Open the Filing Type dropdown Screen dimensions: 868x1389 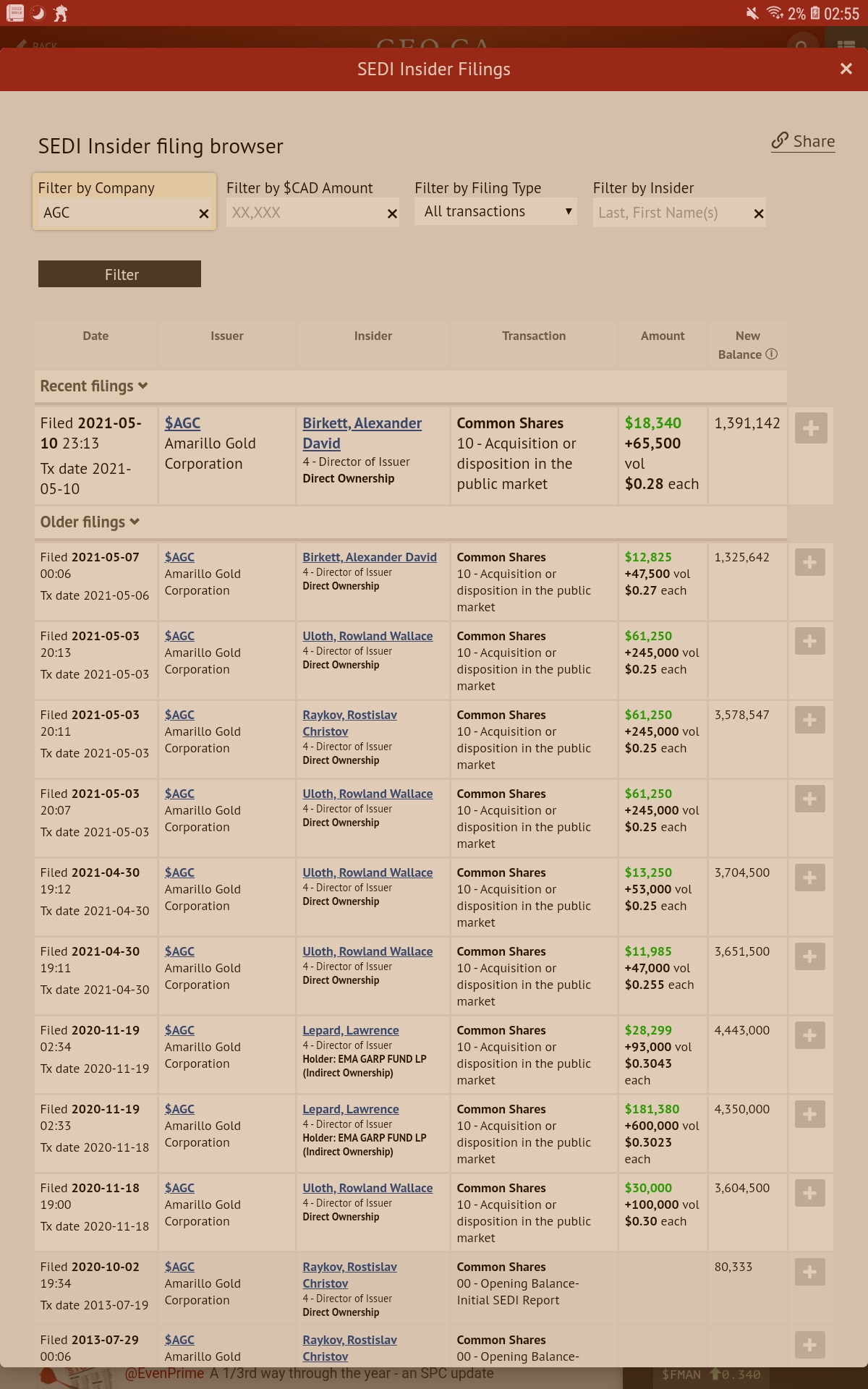[x=495, y=211]
